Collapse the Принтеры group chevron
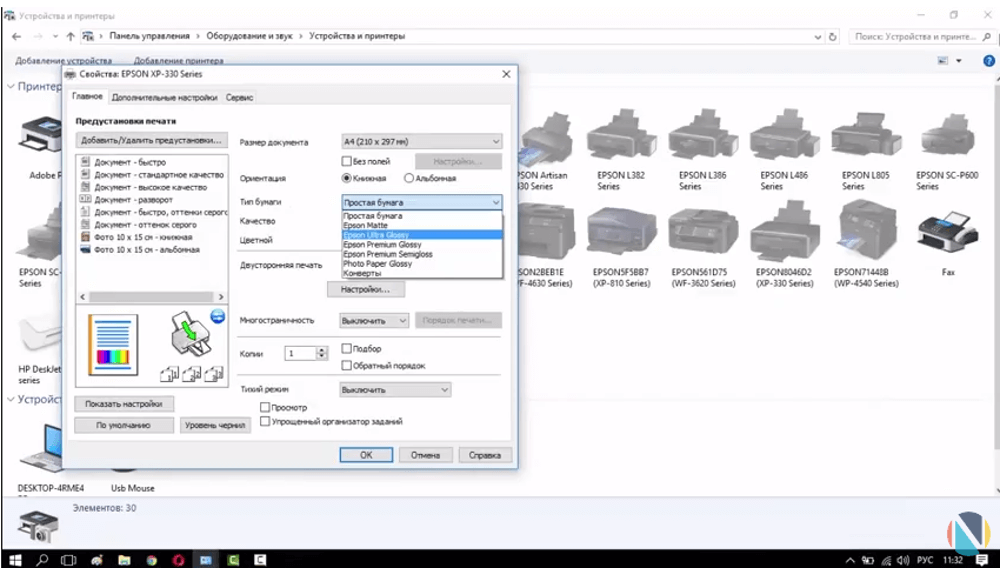This screenshot has height=568, width=1000. click(x=11, y=86)
